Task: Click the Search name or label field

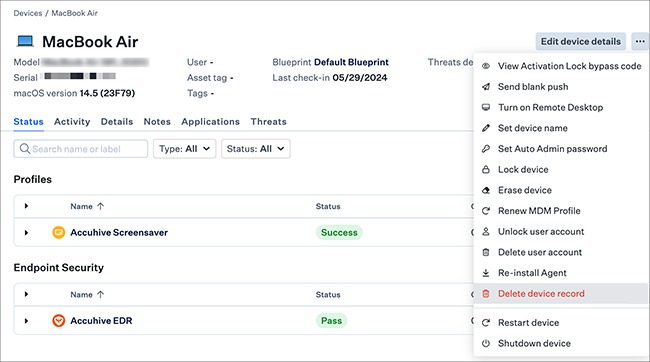Action: [80, 149]
